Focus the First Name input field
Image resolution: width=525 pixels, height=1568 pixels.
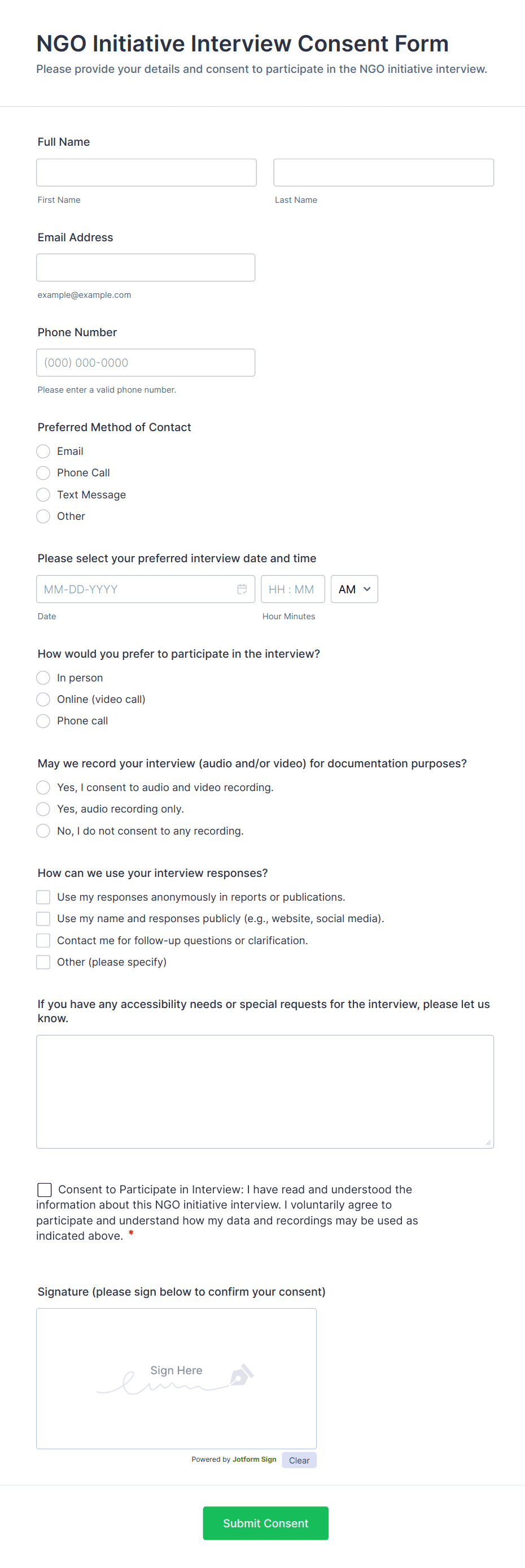(x=146, y=173)
